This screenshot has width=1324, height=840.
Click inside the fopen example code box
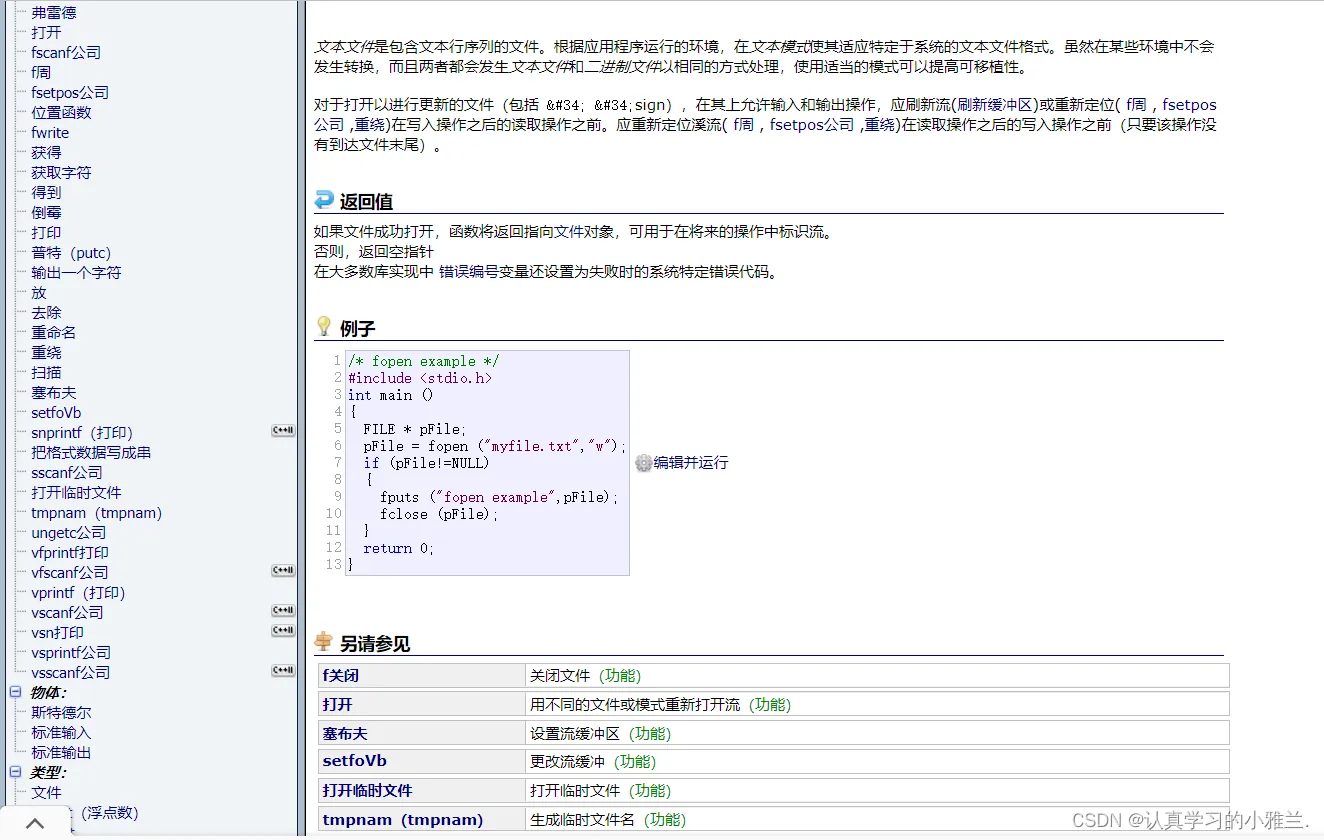coord(487,463)
